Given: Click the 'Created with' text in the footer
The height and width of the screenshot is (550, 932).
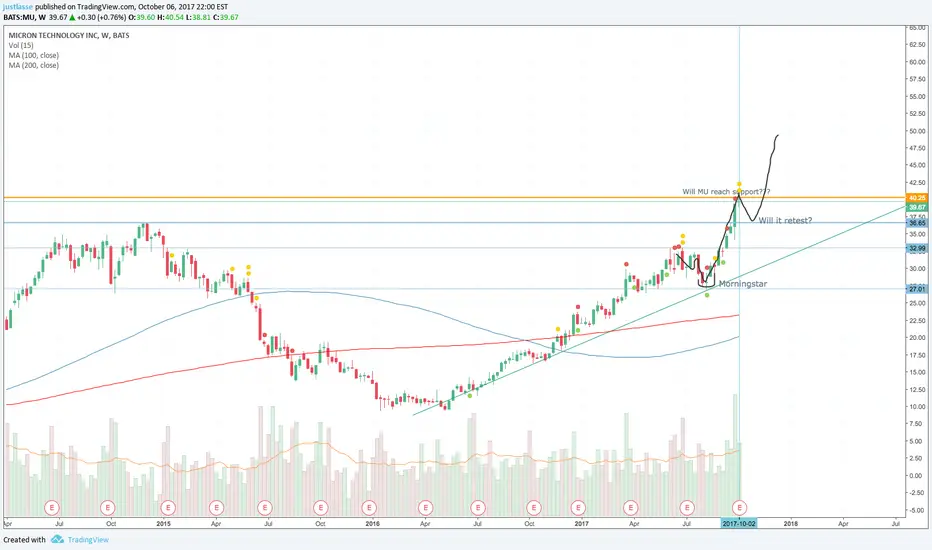Looking at the screenshot, I should pos(24,540).
